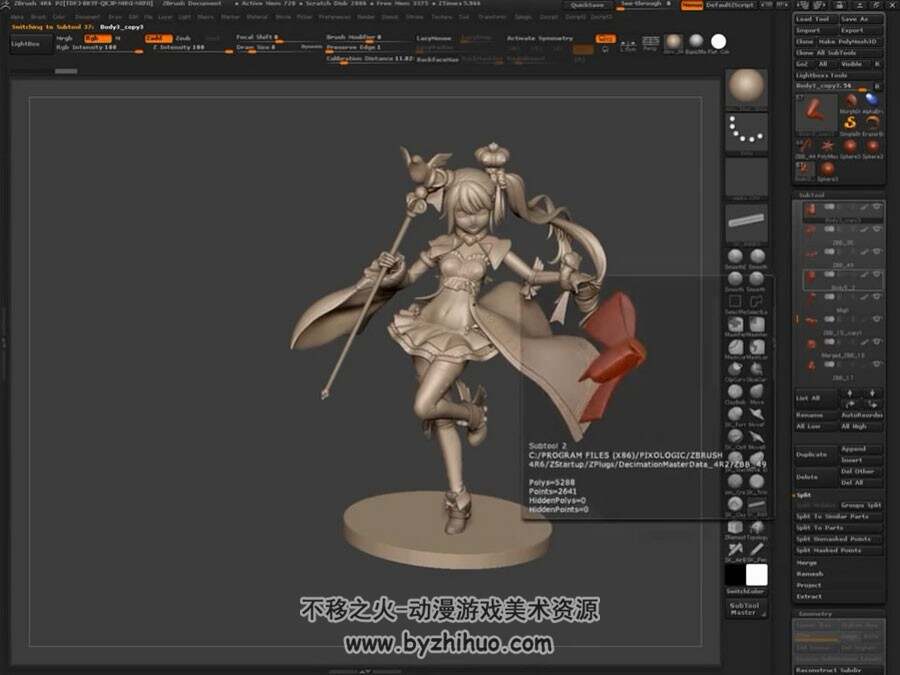
Task: Select the ClipCurve brush icon
Action: coord(735,369)
